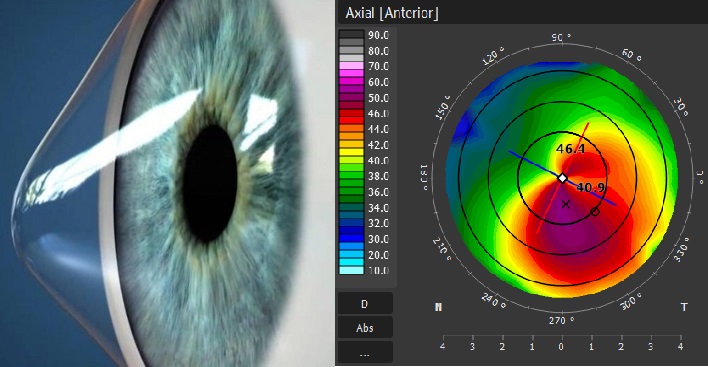
Task: Click the 34.0 scale label
Action: pos(378,208)
